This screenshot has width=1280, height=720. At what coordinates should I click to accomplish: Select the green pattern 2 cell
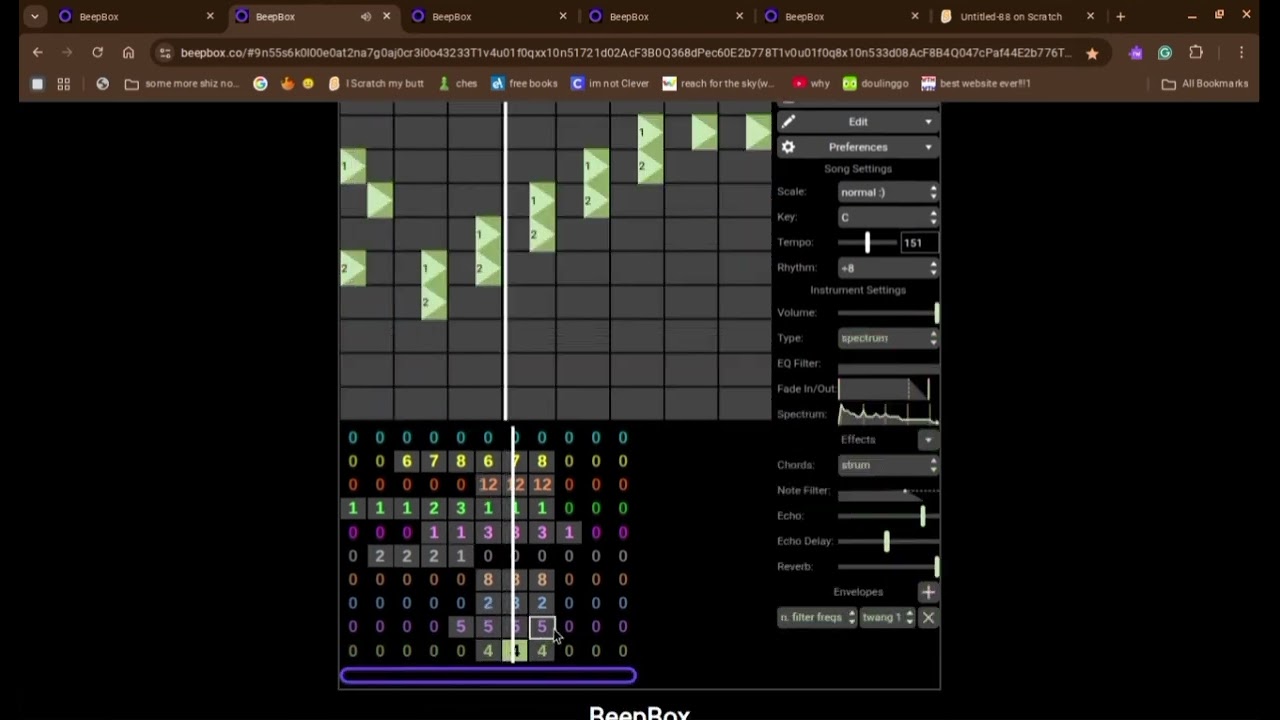pos(434,508)
